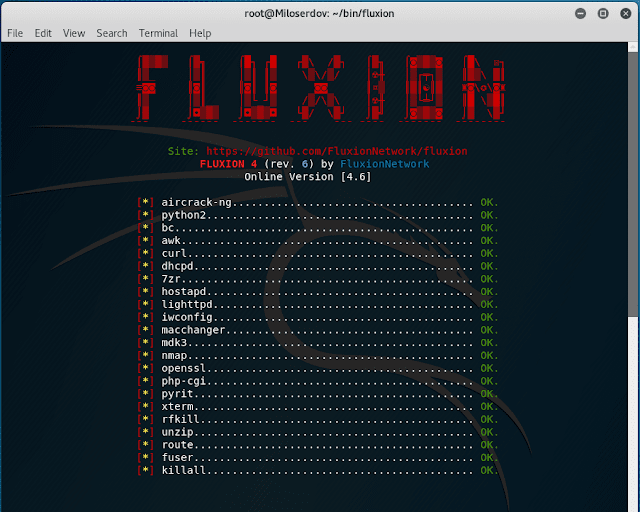This screenshot has height=512, width=640.
Task: Click the 7zr dependency line
Action: (318, 279)
